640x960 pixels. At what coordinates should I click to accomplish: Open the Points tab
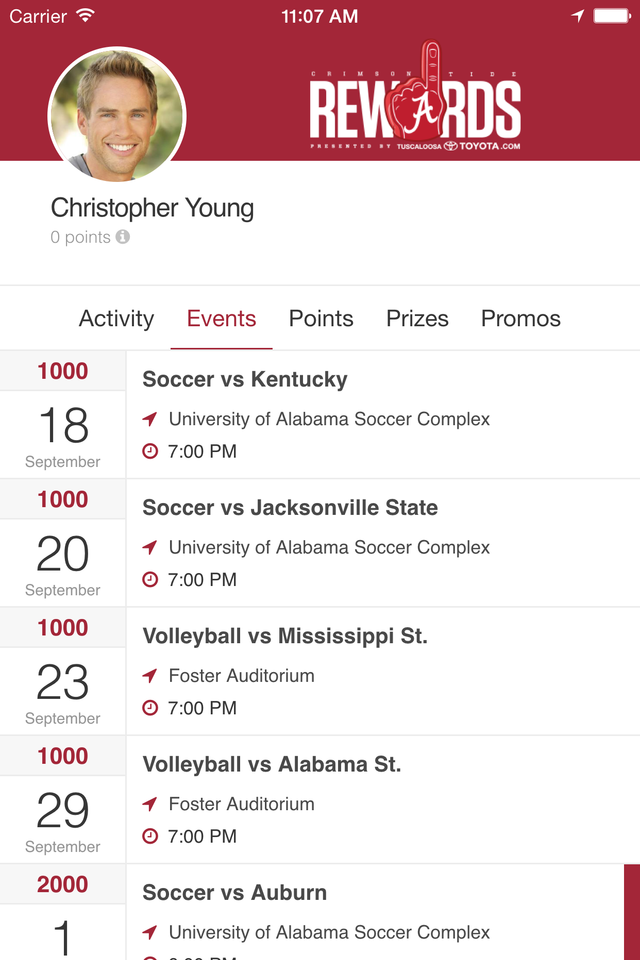[x=321, y=319]
